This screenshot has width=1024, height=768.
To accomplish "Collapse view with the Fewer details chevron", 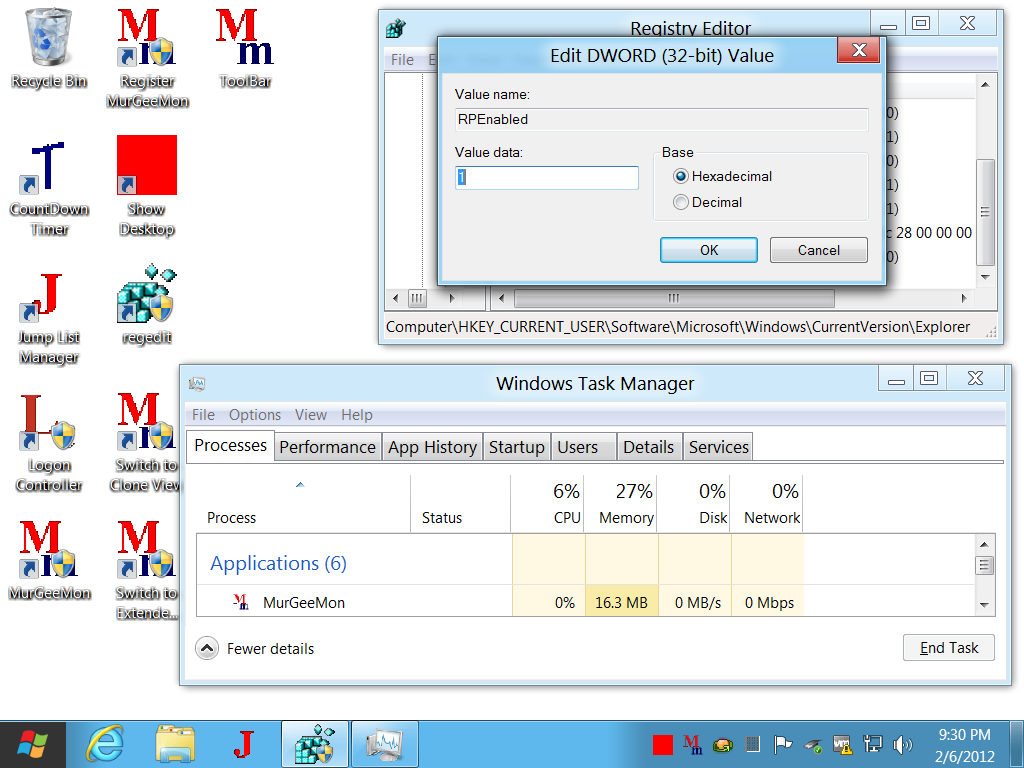I will pos(207,648).
